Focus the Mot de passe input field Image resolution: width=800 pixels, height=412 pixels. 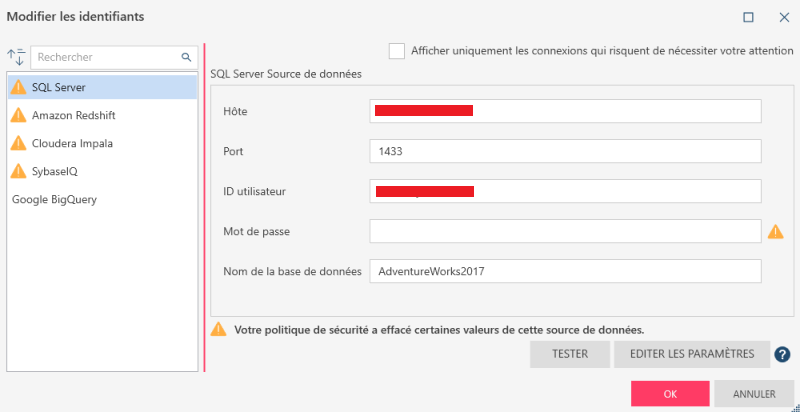[565, 232]
